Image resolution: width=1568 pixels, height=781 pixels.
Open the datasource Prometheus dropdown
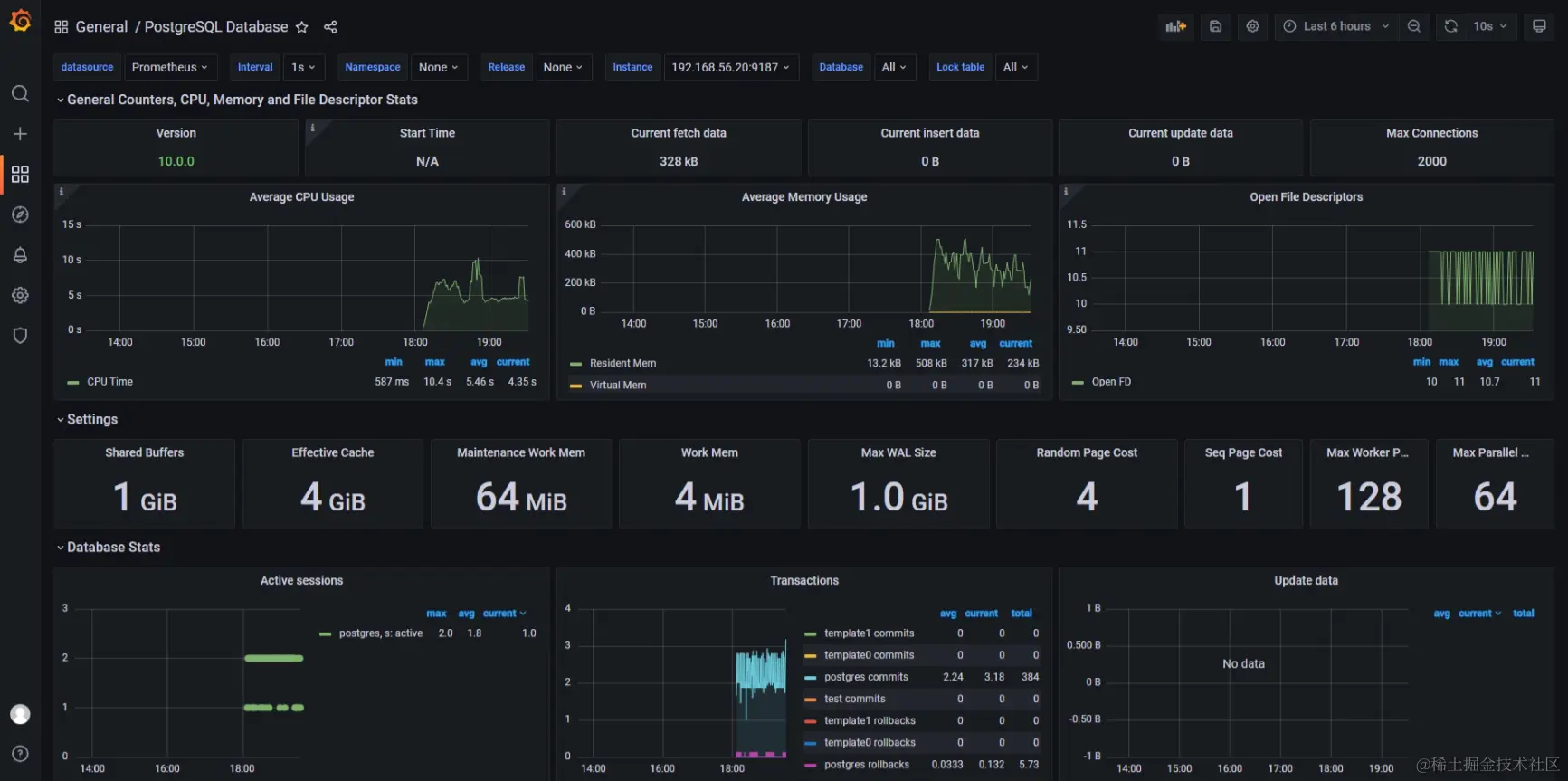point(169,67)
